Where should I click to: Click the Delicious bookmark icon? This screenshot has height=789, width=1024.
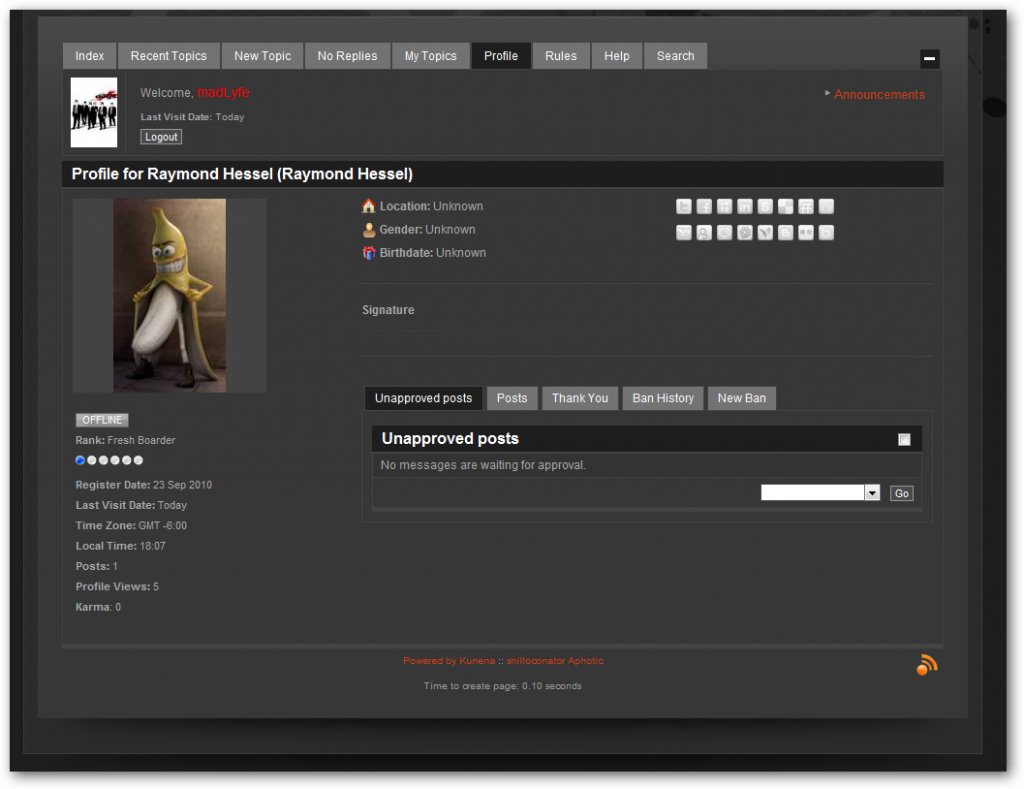tap(785, 207)
